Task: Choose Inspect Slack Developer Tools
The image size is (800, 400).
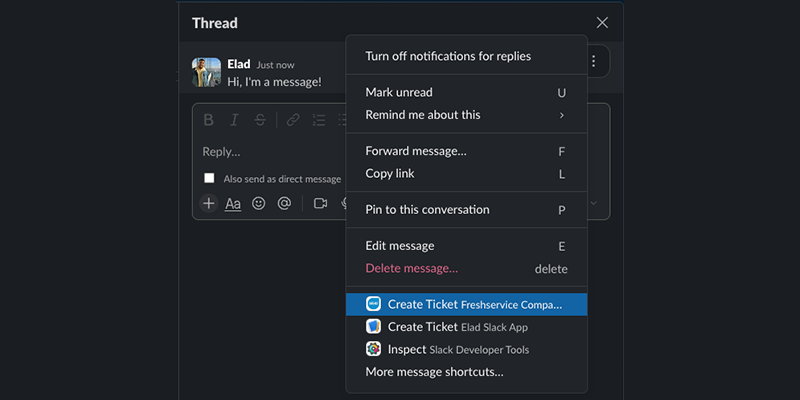Action: point(466,349)
